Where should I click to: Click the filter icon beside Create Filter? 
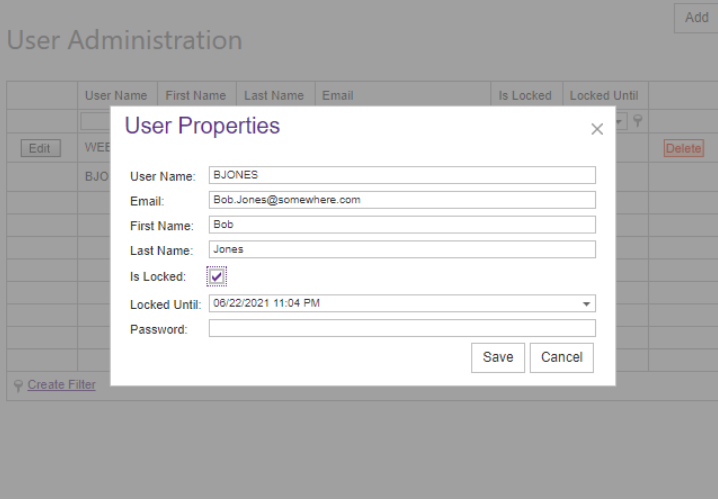pyautogui.click(x=18, y=385)
